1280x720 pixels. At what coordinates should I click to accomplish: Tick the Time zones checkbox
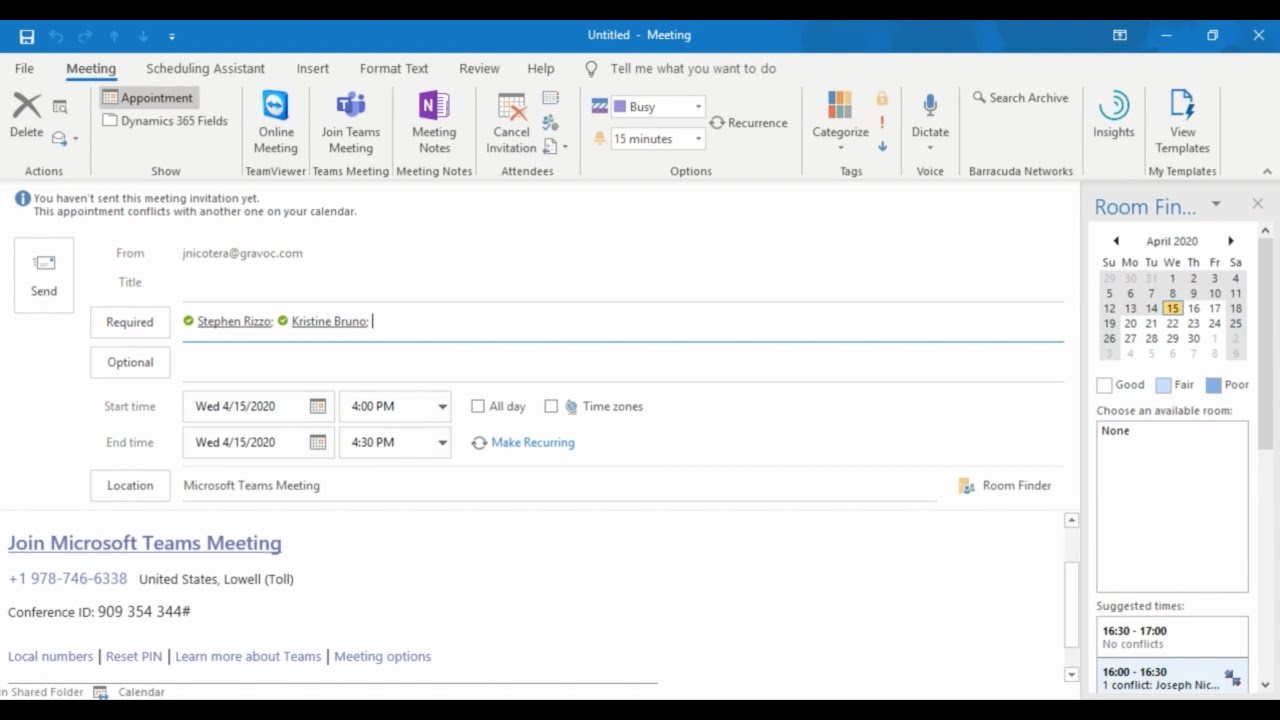tap(551, 406)
